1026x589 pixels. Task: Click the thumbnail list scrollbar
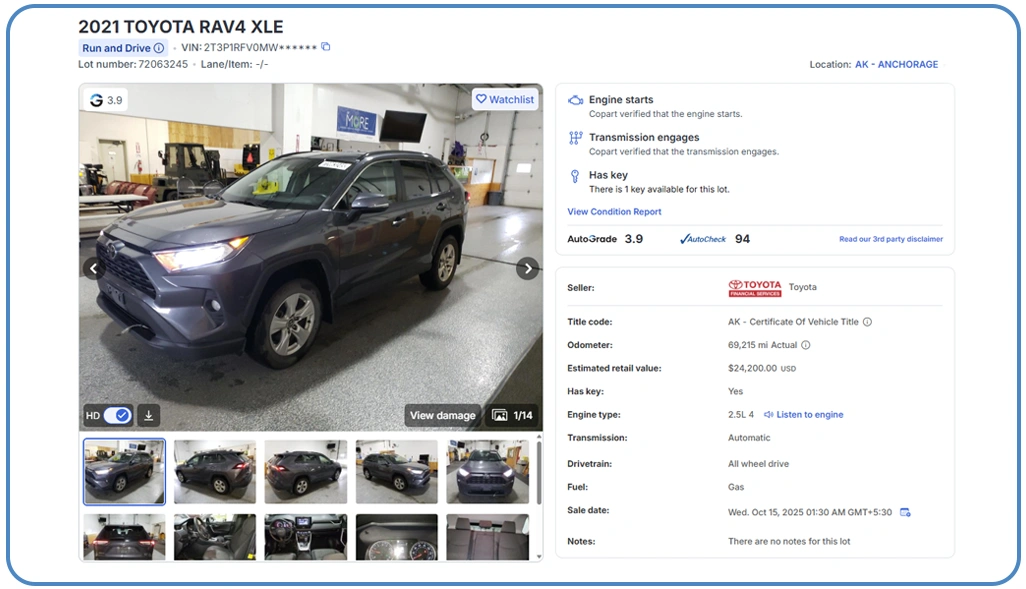[x=539, y=473]
